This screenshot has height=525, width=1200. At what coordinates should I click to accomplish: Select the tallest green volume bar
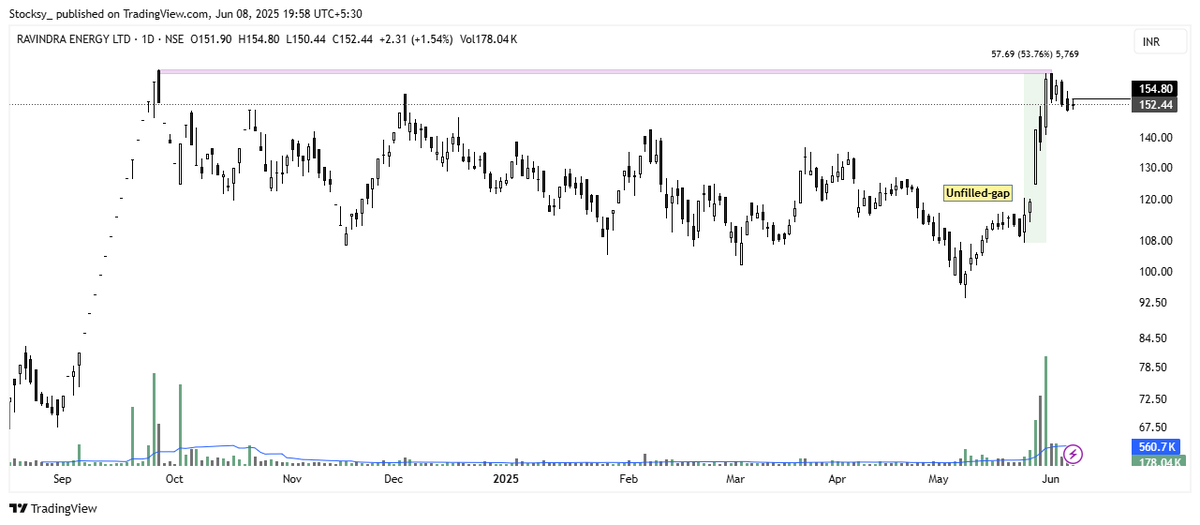(1046, 410)
